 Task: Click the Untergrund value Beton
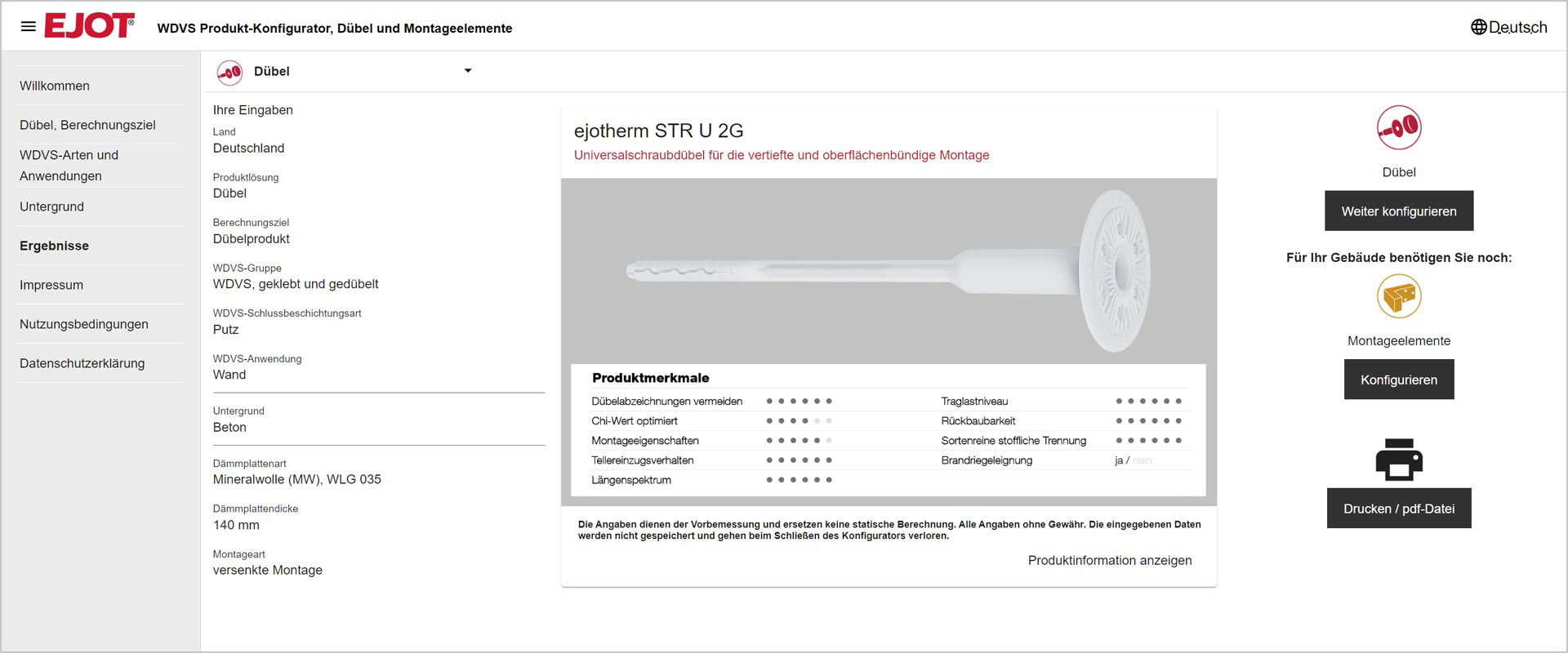(229, 427)
